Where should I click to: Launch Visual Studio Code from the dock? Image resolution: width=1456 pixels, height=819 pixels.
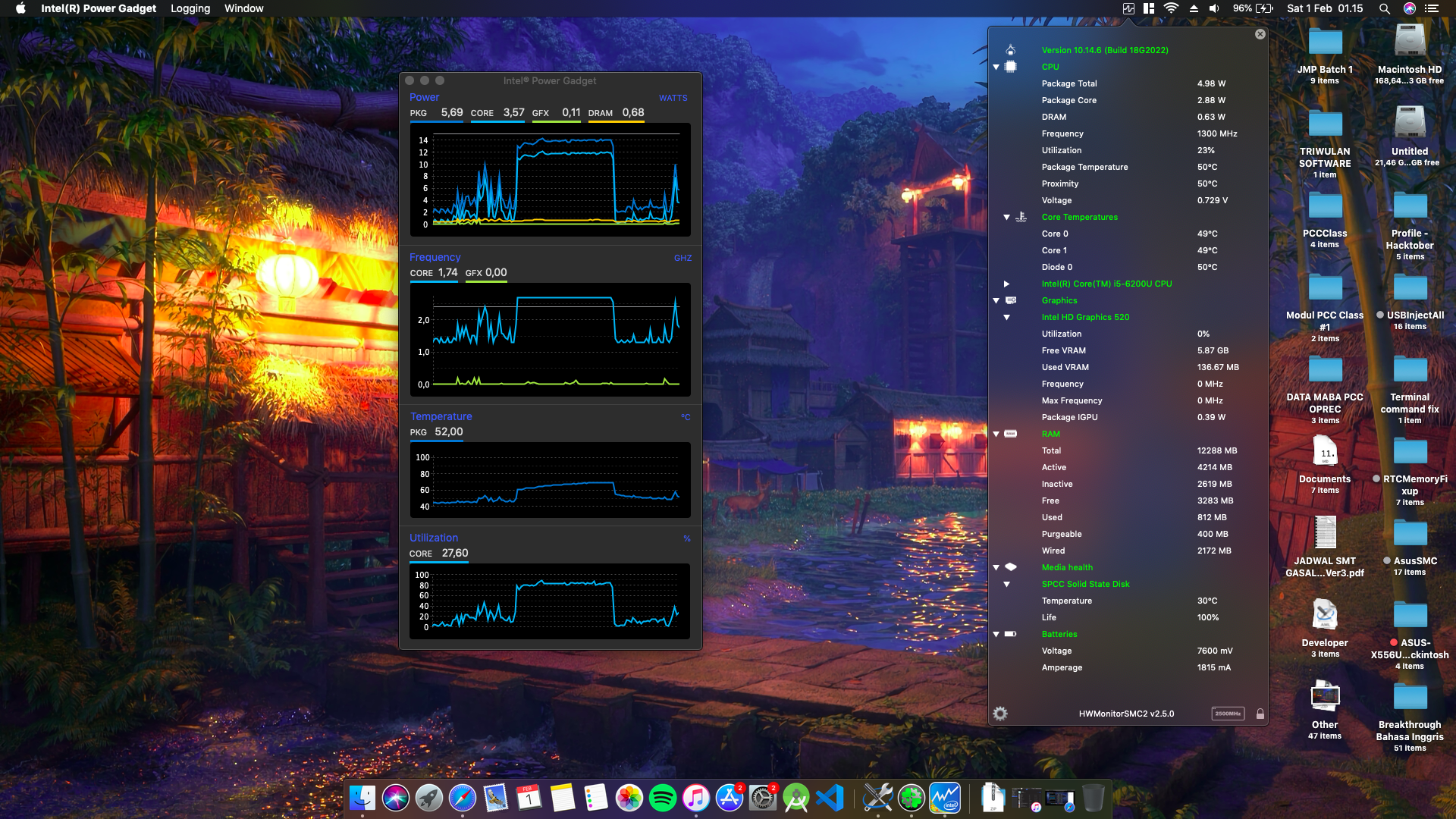coord(830,798)
